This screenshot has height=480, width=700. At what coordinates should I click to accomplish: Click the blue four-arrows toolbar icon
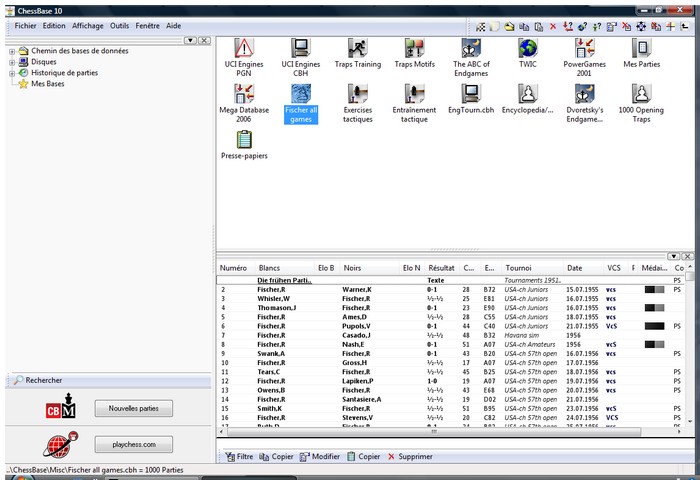(641, 27)
